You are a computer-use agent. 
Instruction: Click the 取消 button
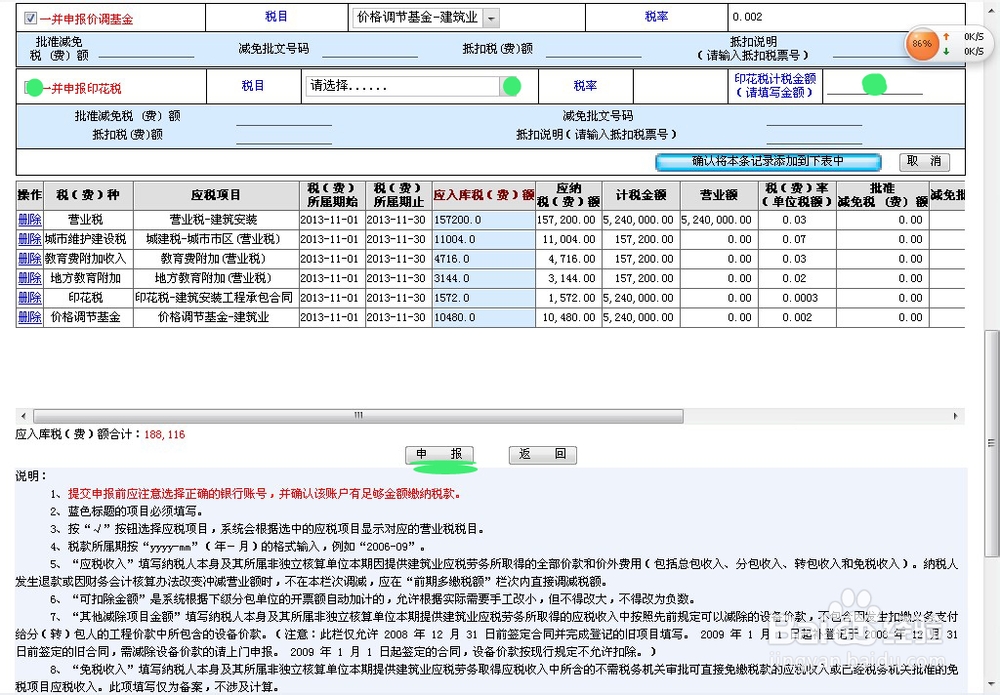[x=924, y=162]
